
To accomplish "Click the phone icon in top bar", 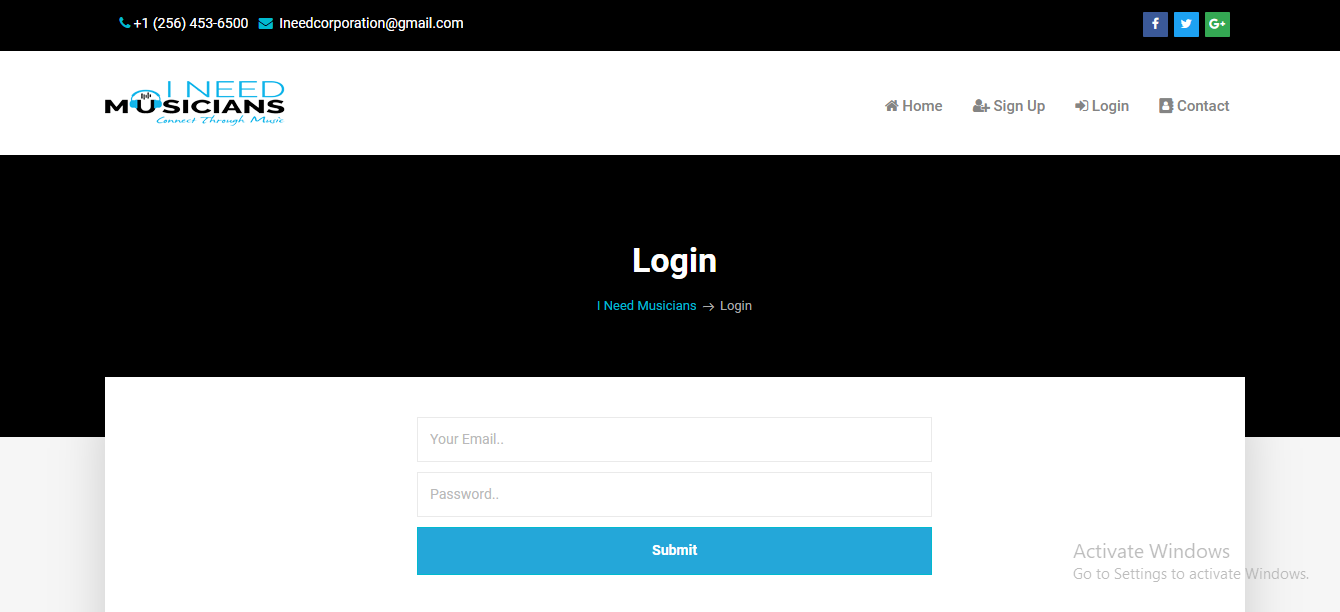I will click(124, 23).
